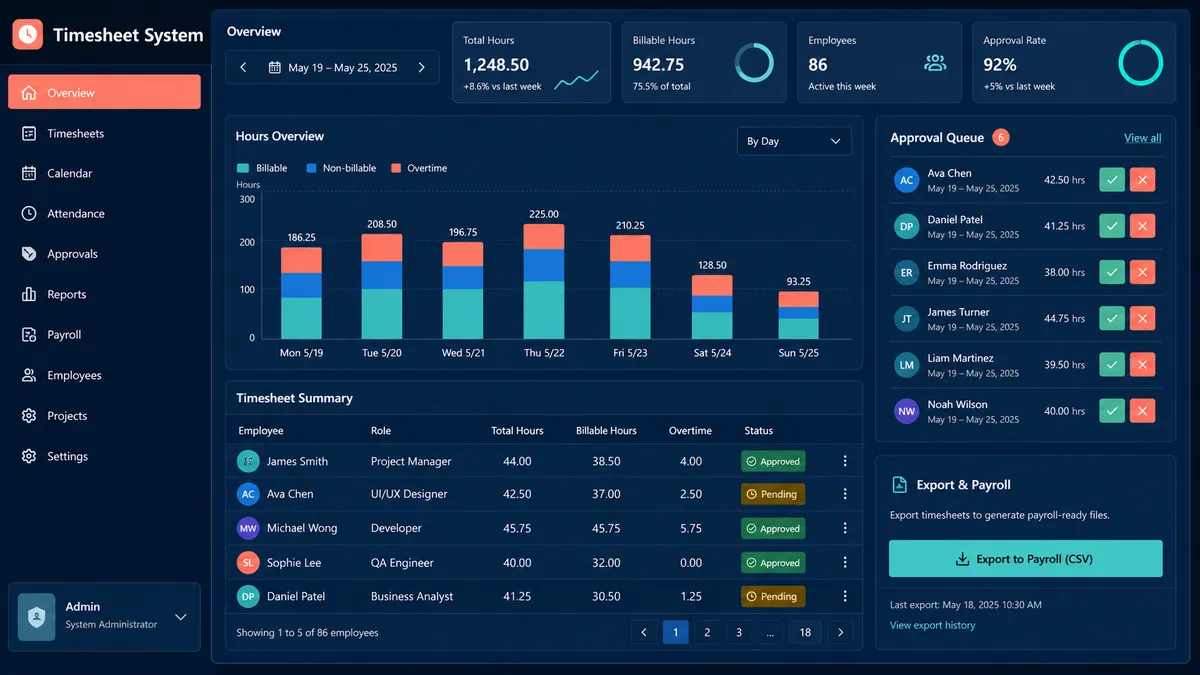Click the Approval Queue count badge
The width and height of the screenshot is (1200, 675).
(x=1001, y=138)
